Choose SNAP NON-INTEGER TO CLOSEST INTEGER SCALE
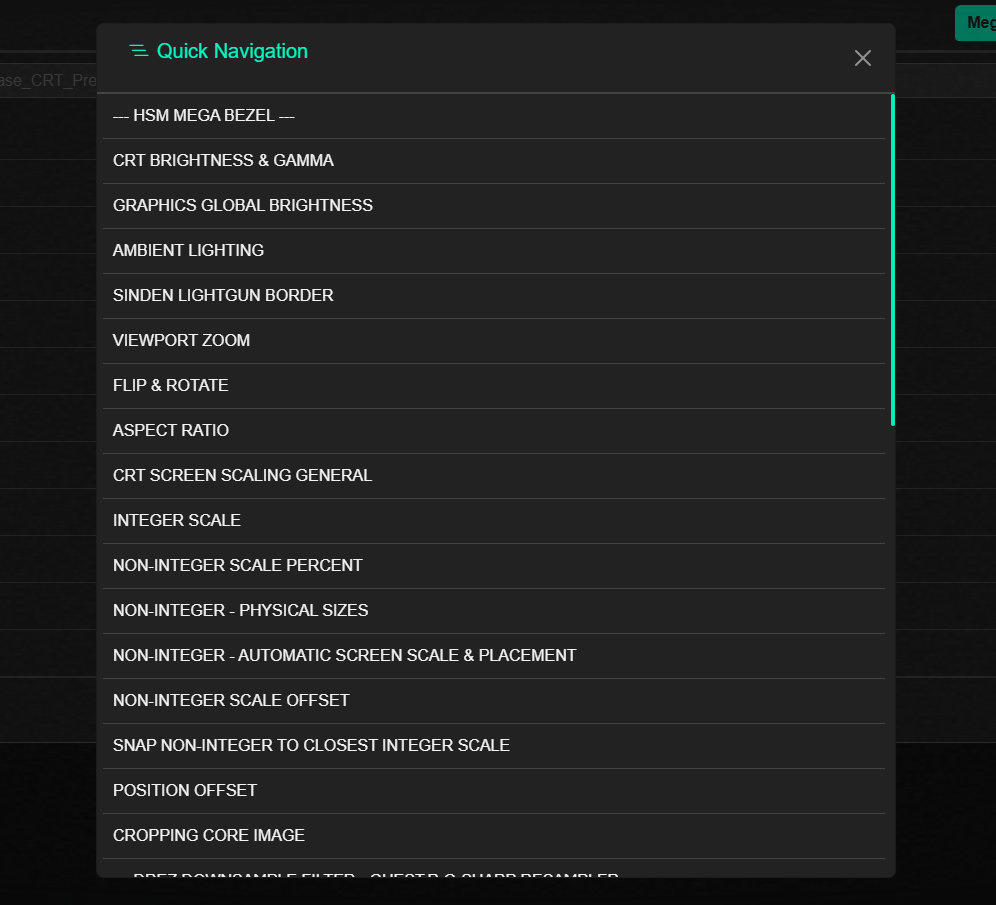The width and height of the screenshot is (996, 905). (x=311, y=746)
